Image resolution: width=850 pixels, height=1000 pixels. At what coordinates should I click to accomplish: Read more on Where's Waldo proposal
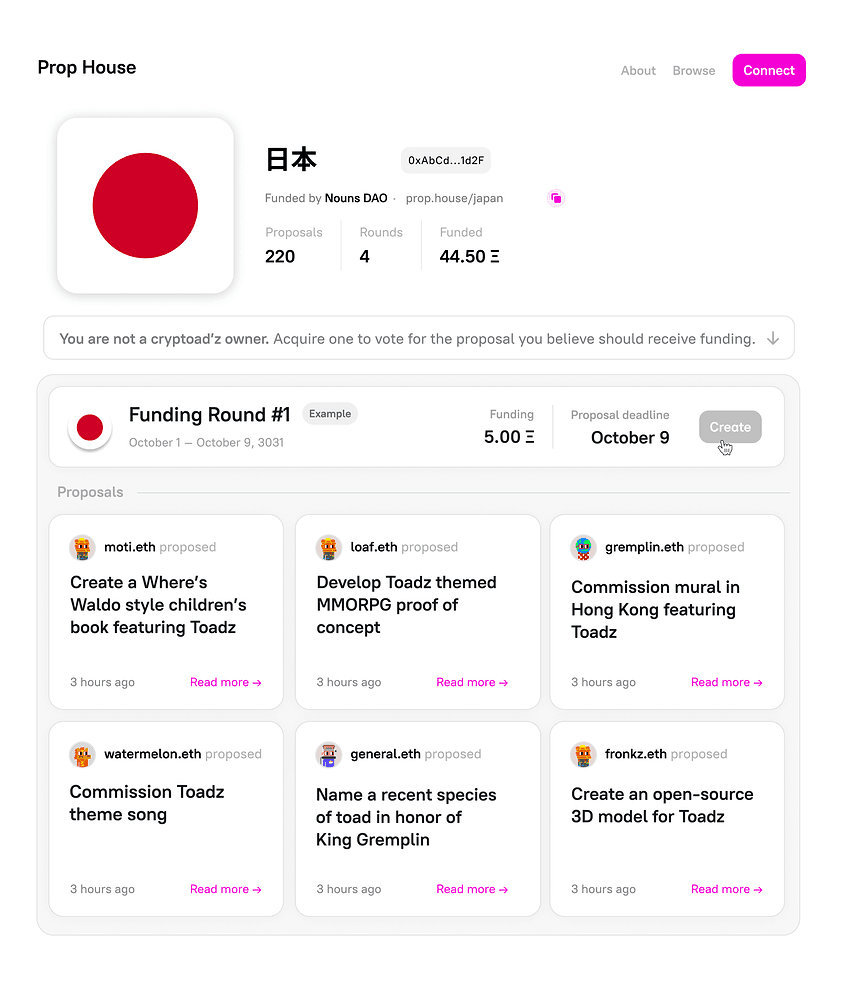226,682
